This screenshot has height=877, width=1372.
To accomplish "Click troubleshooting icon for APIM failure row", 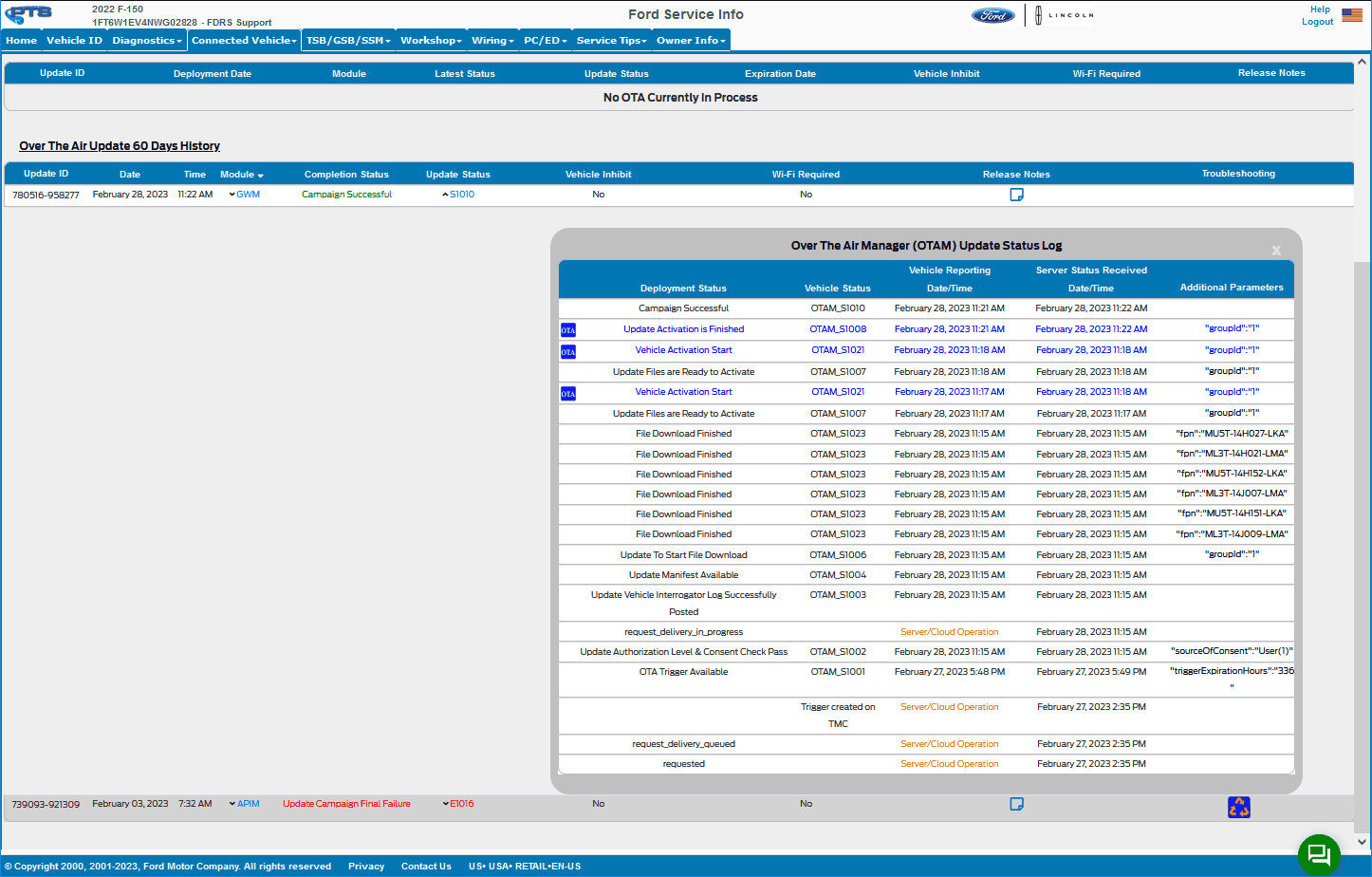I will click(1238, 807).
